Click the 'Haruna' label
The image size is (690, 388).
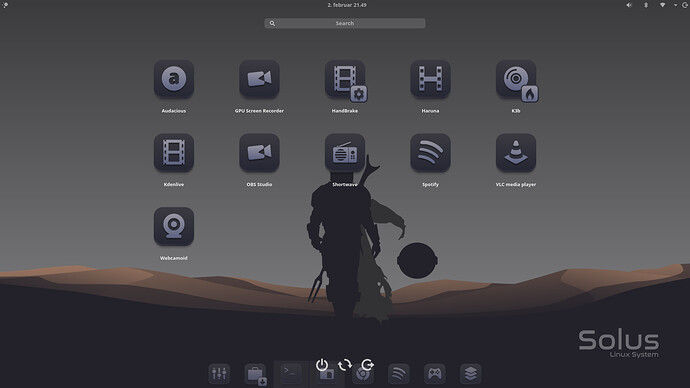(x=430, y=111)
